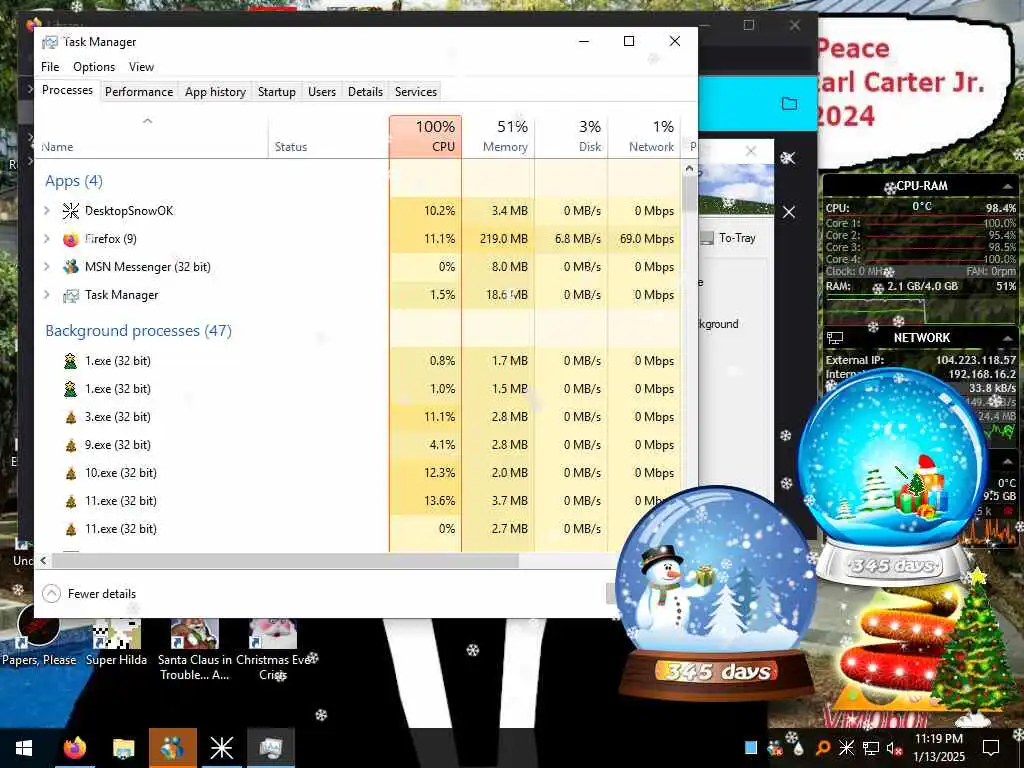
Task: Sort processes by the Disk column
Action: coord(571,136)
